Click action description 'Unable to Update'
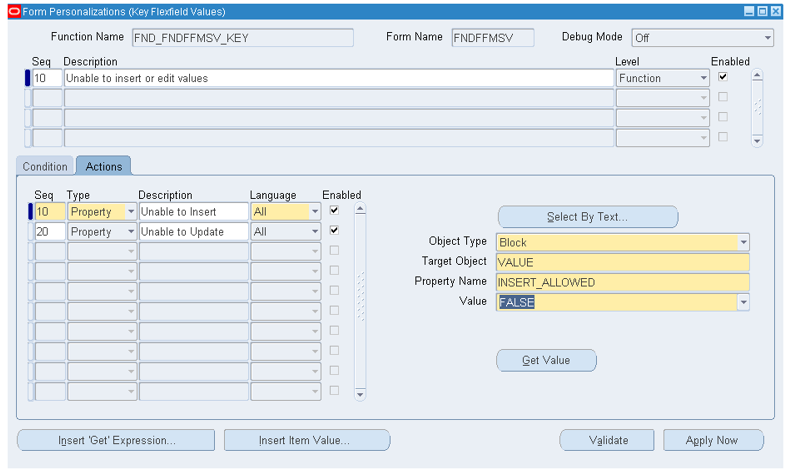The image size is (787, 470). click(x=194, y=232)
